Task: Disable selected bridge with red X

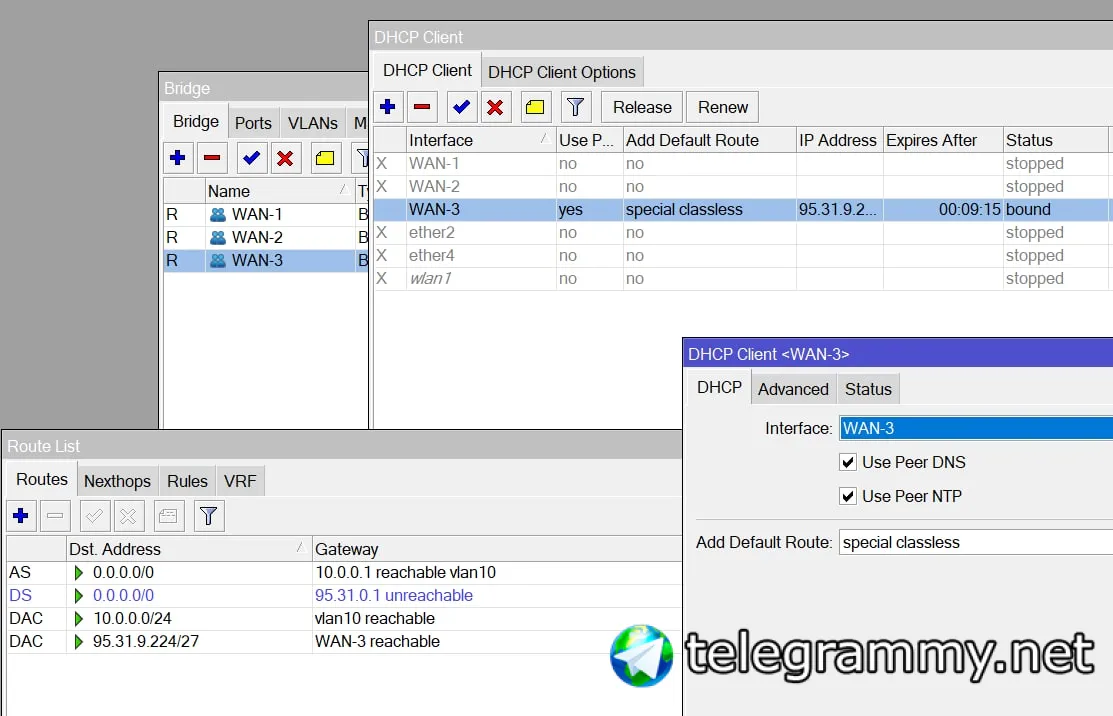Action: (285, 158)
